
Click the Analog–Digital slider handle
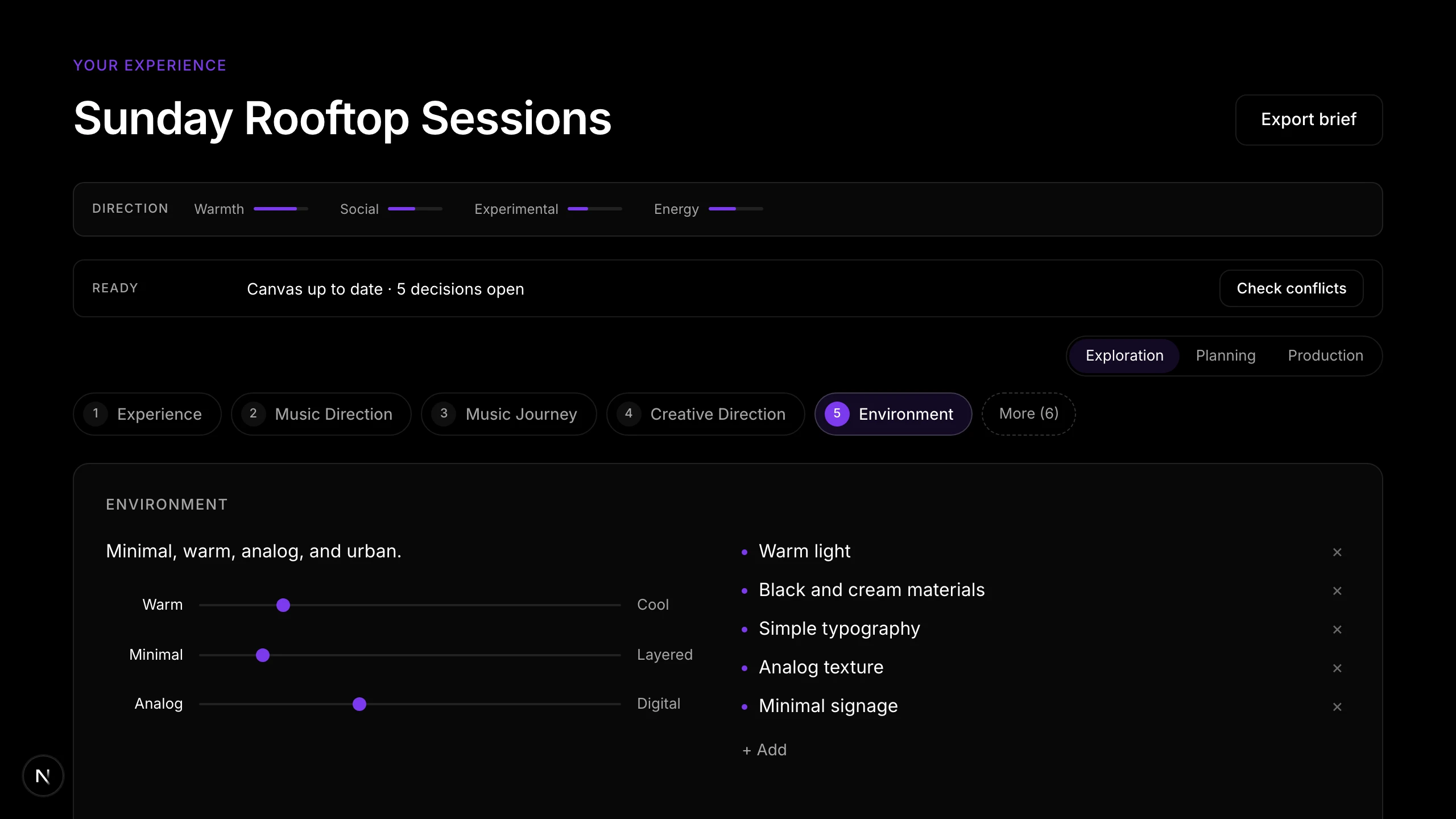[x=359, y=704]
